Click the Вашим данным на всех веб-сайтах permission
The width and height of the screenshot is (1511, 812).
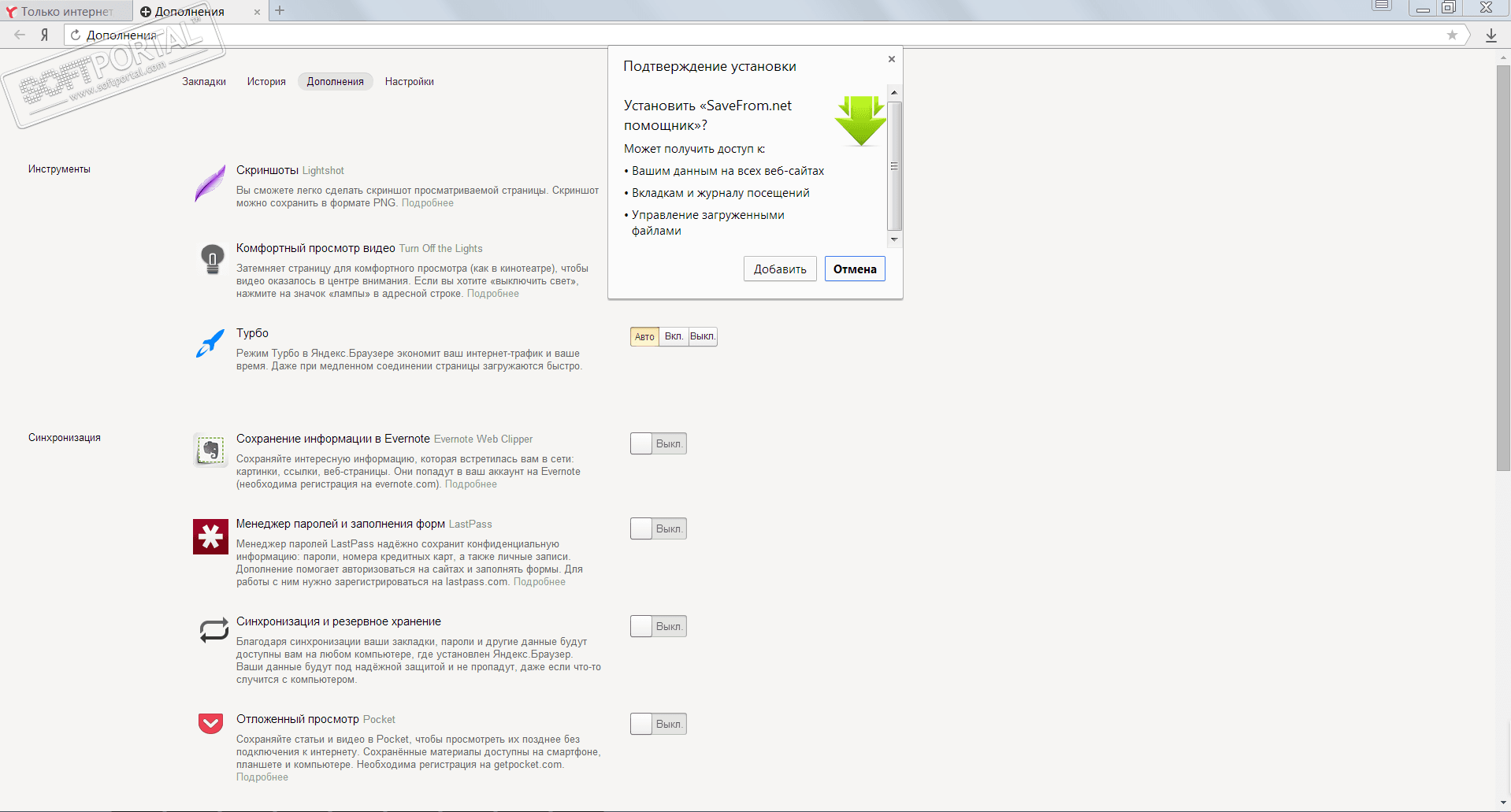click(x=728, y=171)
